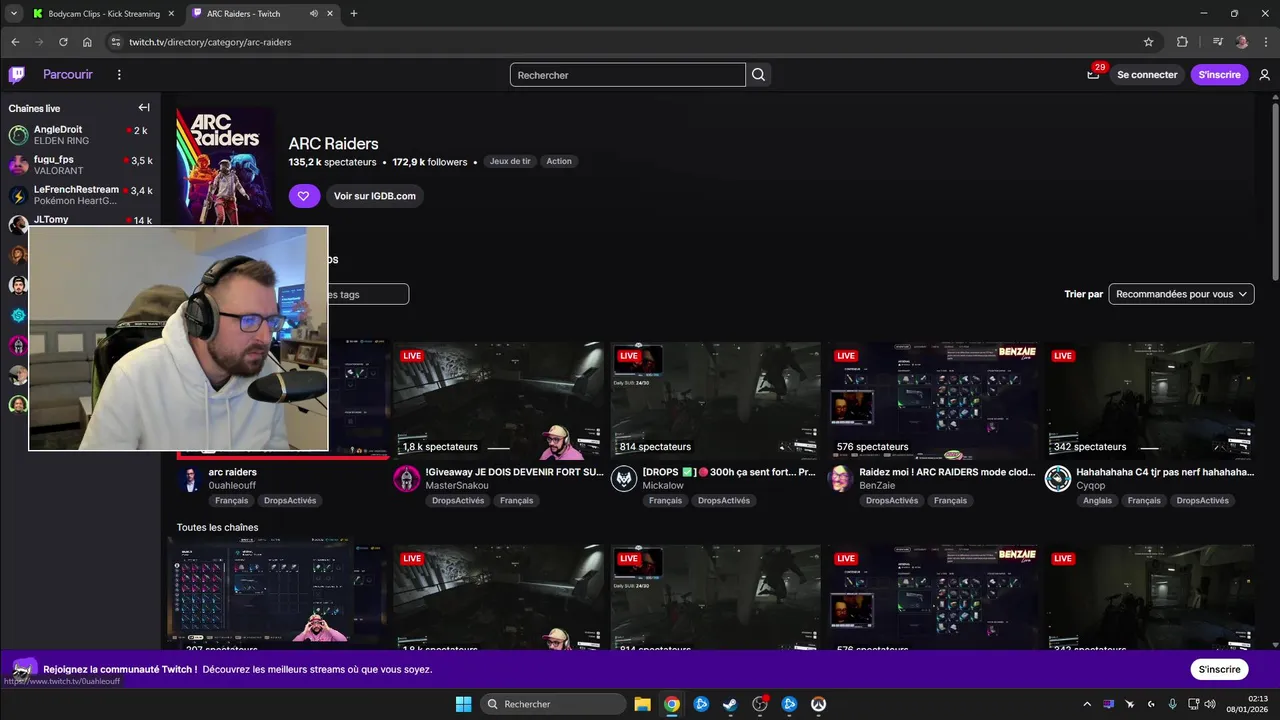
Task: Open AngleDroit's avatar in the sidebar
Action: coord(18,135)
